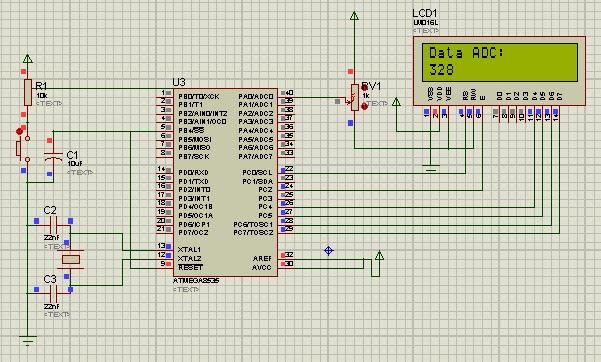The width and height of the screenshot is (601, 362).
Task: Click the <TEXT> placeholder under LM016L
Action: tap(426, 31)
